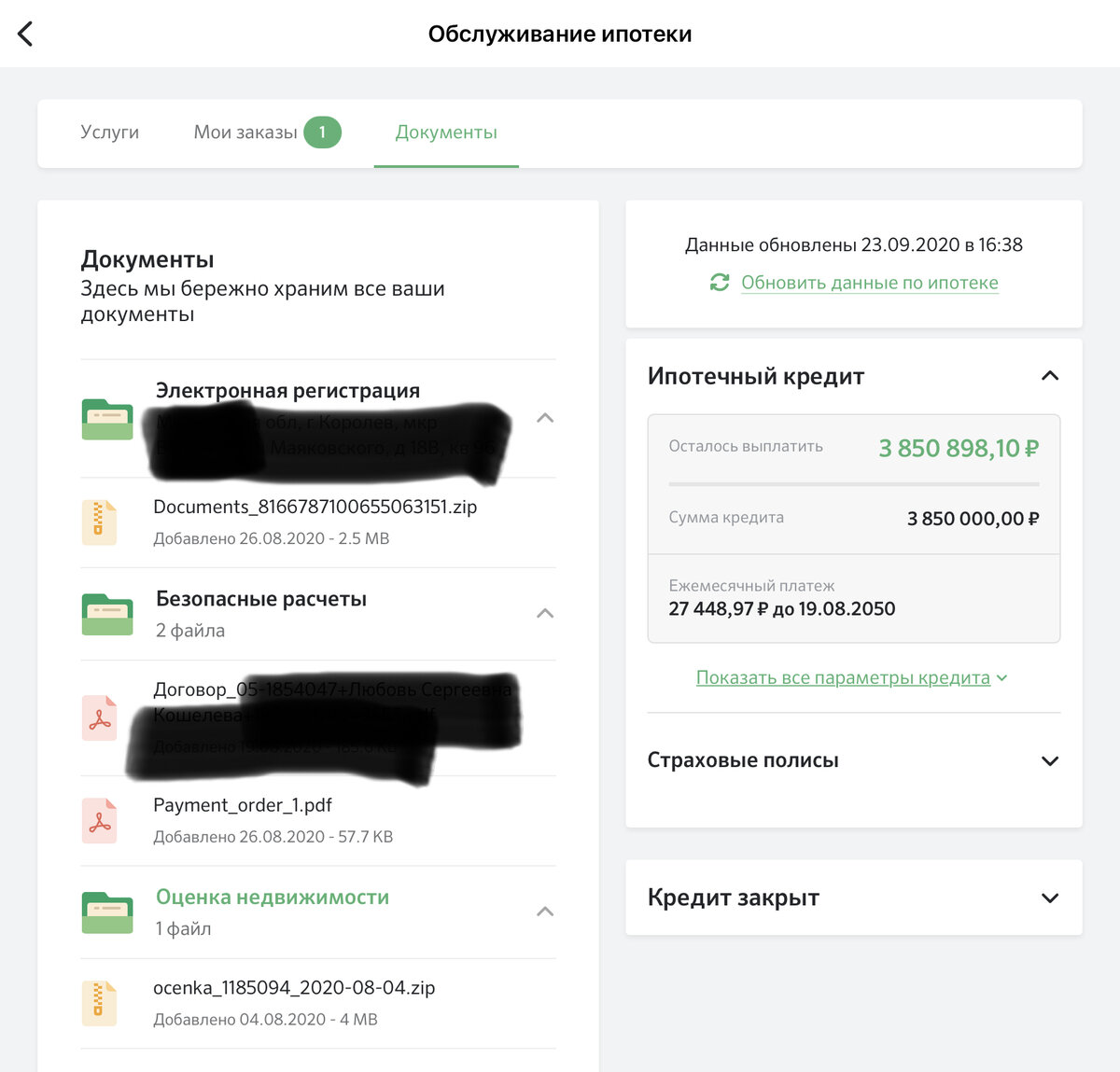Open the Безопасные расчеты folder icon

pyautogui.click(x=106, y=613)
